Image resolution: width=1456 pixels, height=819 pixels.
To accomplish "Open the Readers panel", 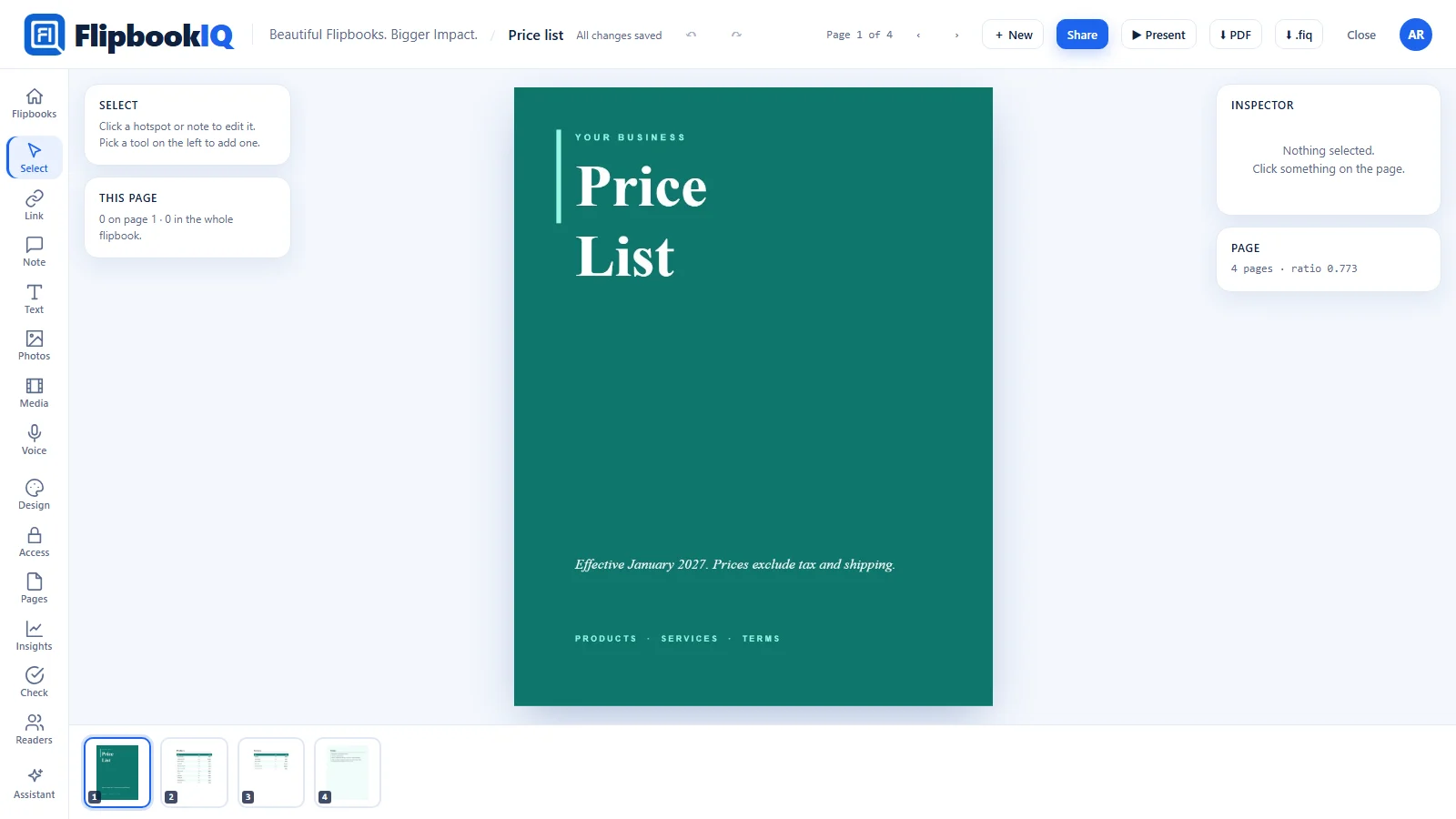I will point(34,730).
